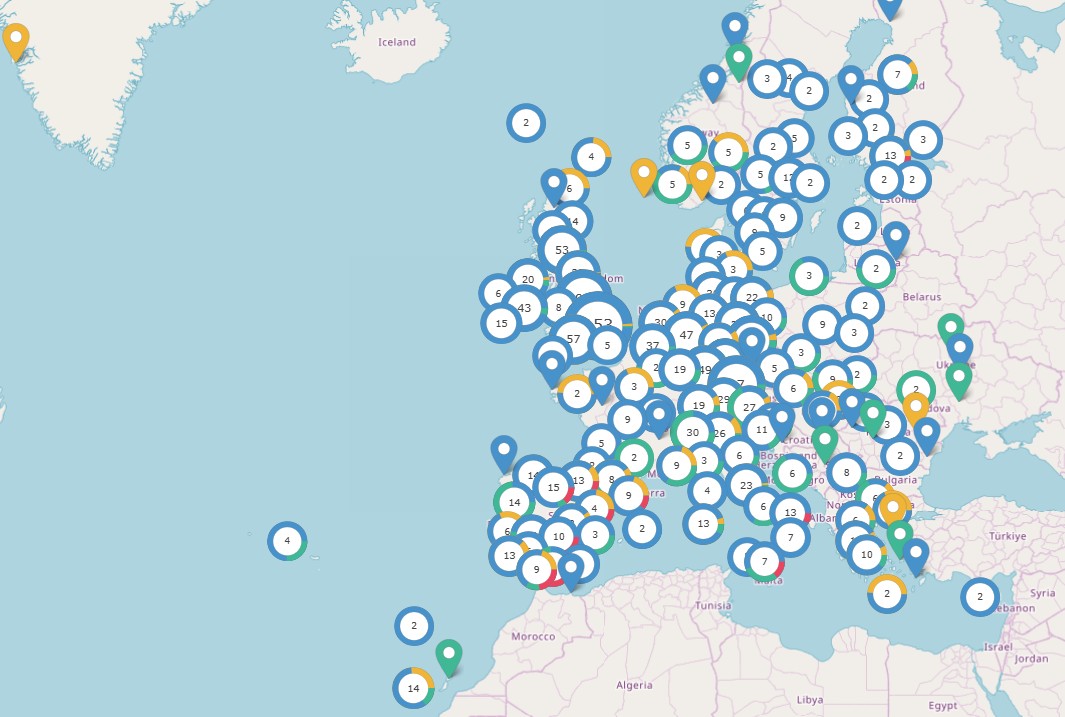The height and width of the screenshot is (717, 1065).
Task: Expand the cluster of 7 in Finland
Action: tap(897, 74)
